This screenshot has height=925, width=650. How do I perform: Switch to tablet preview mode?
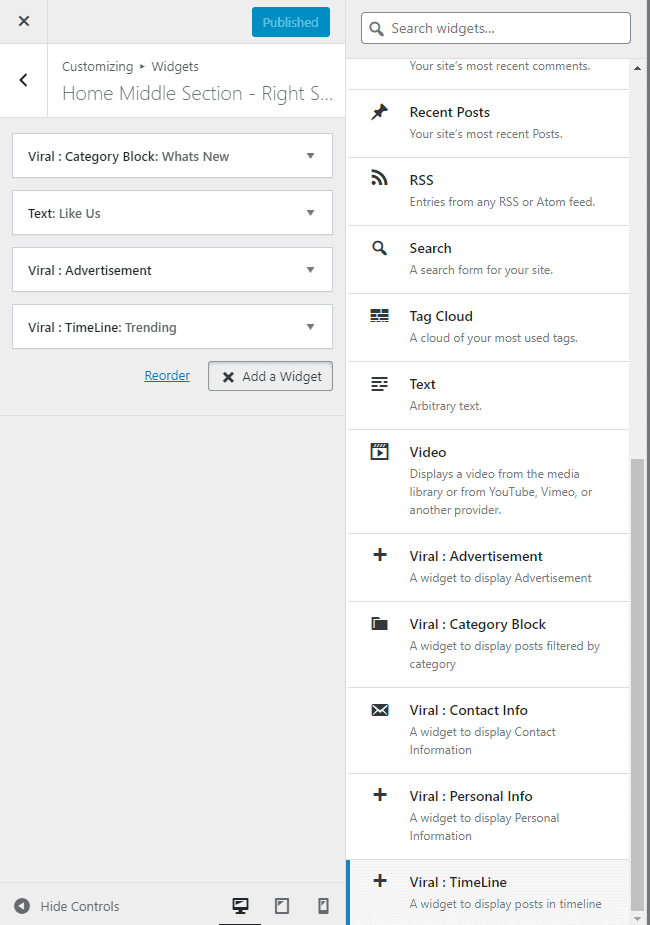point(282,906)
